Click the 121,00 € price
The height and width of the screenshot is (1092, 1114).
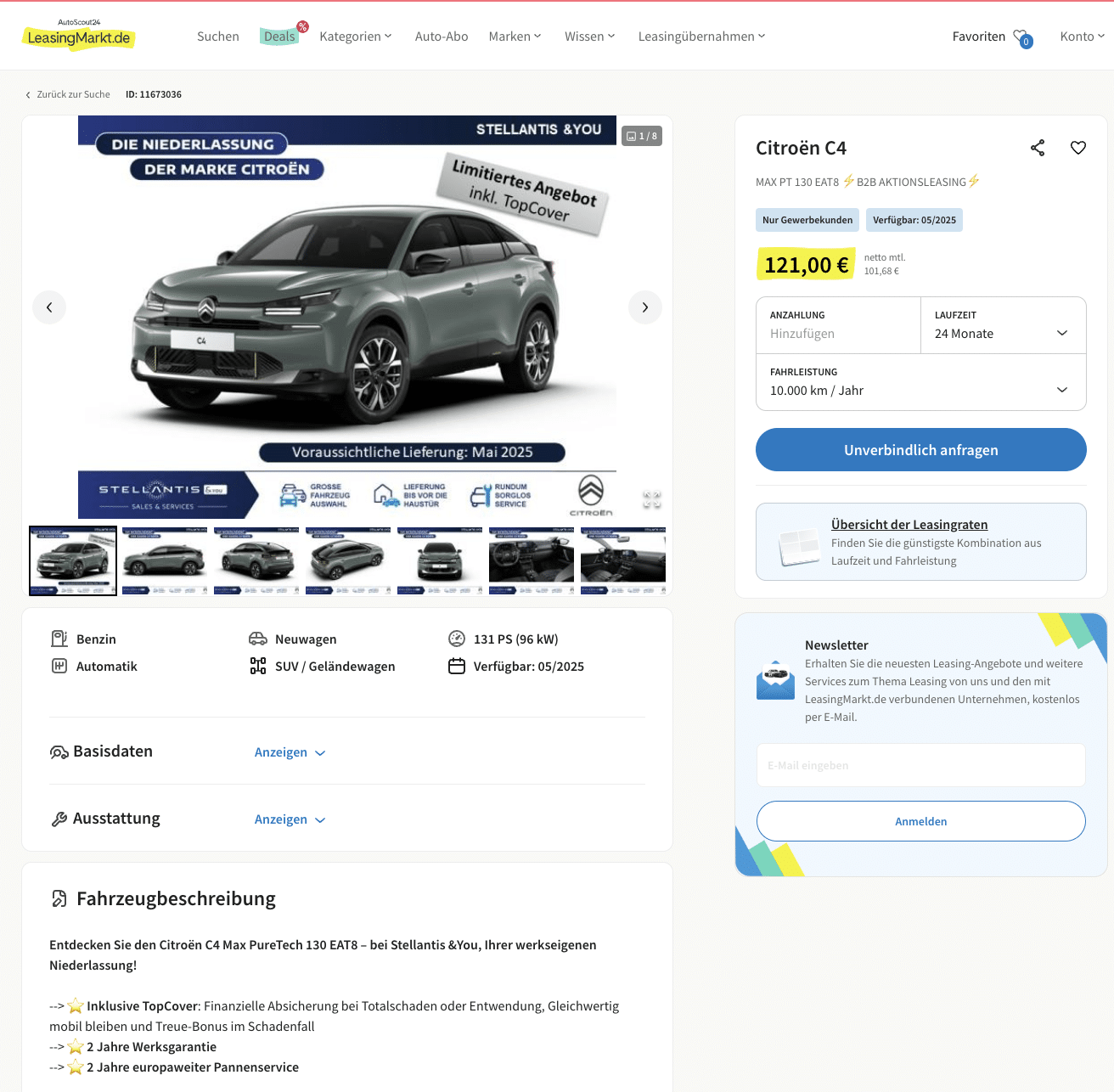[806, 265]
